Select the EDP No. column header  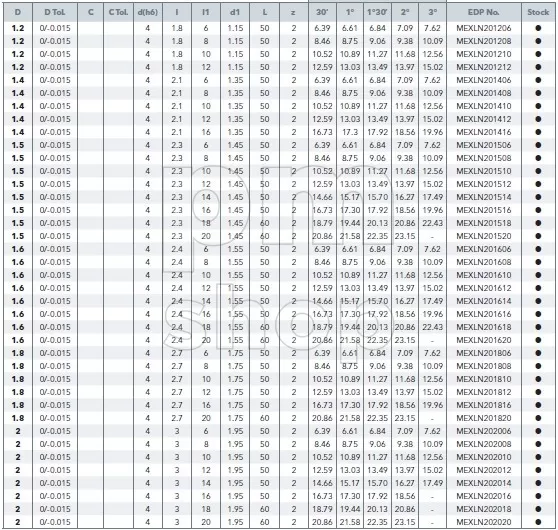tap(484, 12)
